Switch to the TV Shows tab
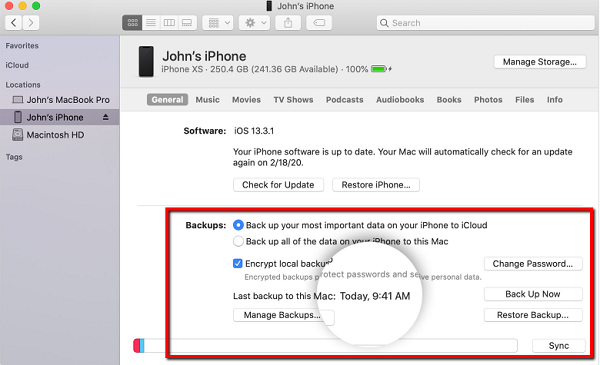The width and height of the screenshot is (600, 365). (x=293, y=99)
